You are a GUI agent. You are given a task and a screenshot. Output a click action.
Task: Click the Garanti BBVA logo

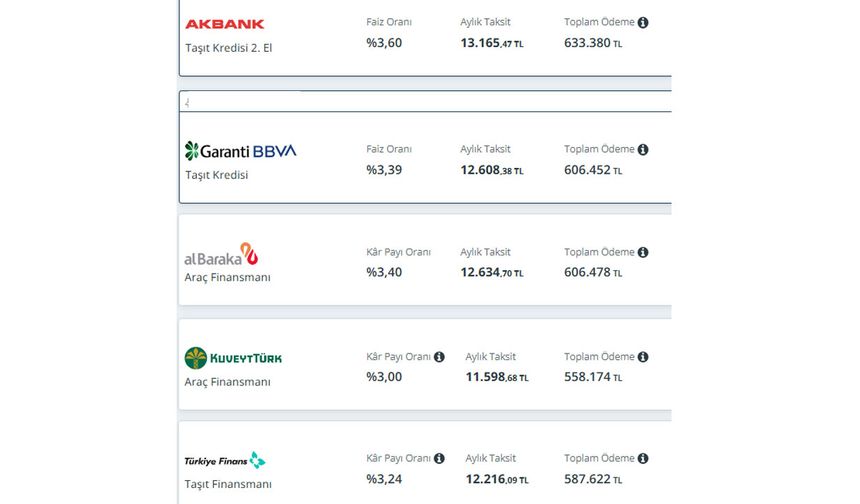point(240,151)
